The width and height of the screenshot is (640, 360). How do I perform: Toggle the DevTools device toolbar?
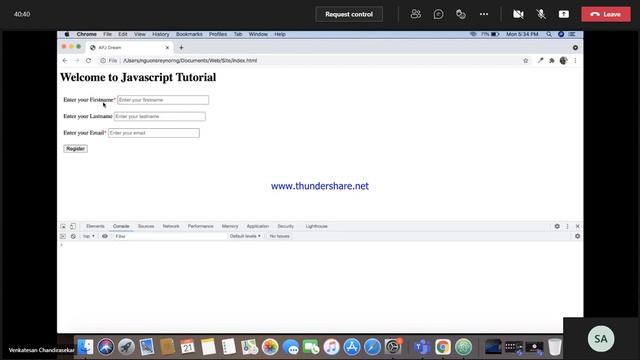click(73, 226)
